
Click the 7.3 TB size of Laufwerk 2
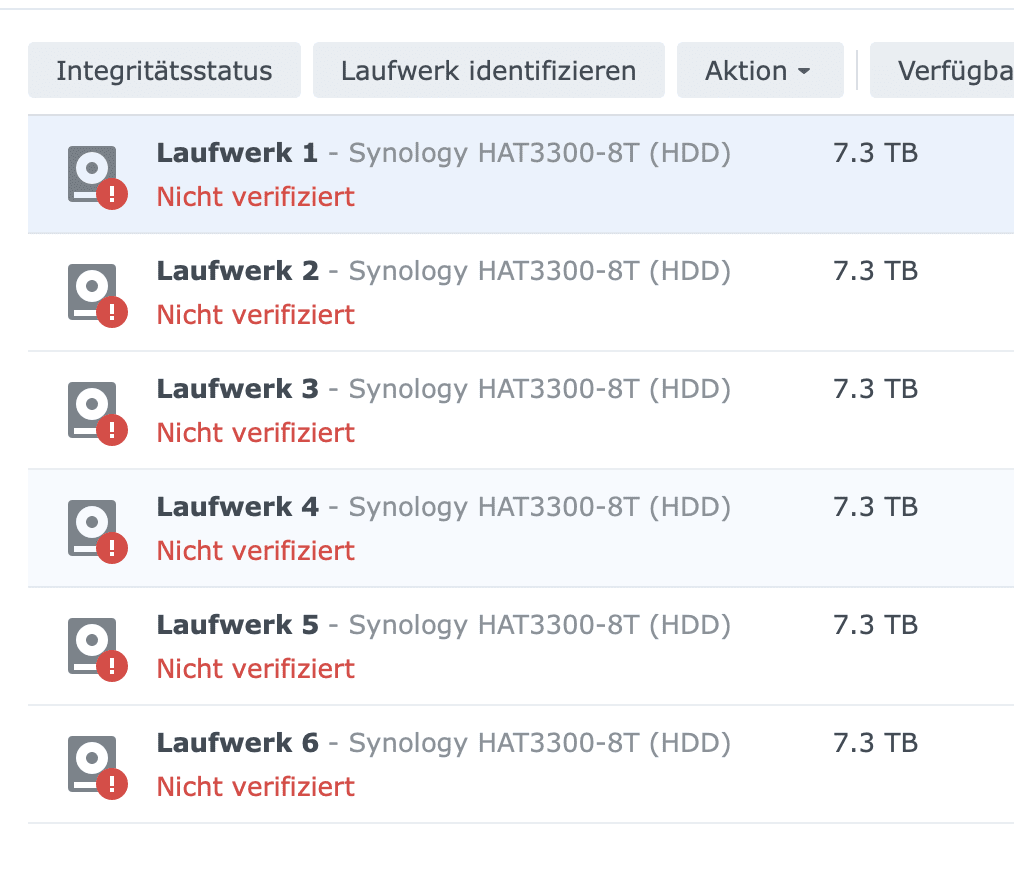tap(875, 271)
